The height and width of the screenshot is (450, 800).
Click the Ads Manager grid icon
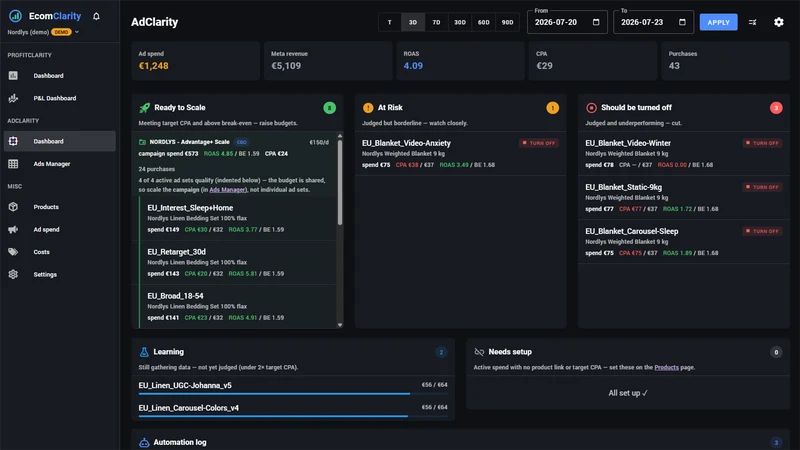13,164
